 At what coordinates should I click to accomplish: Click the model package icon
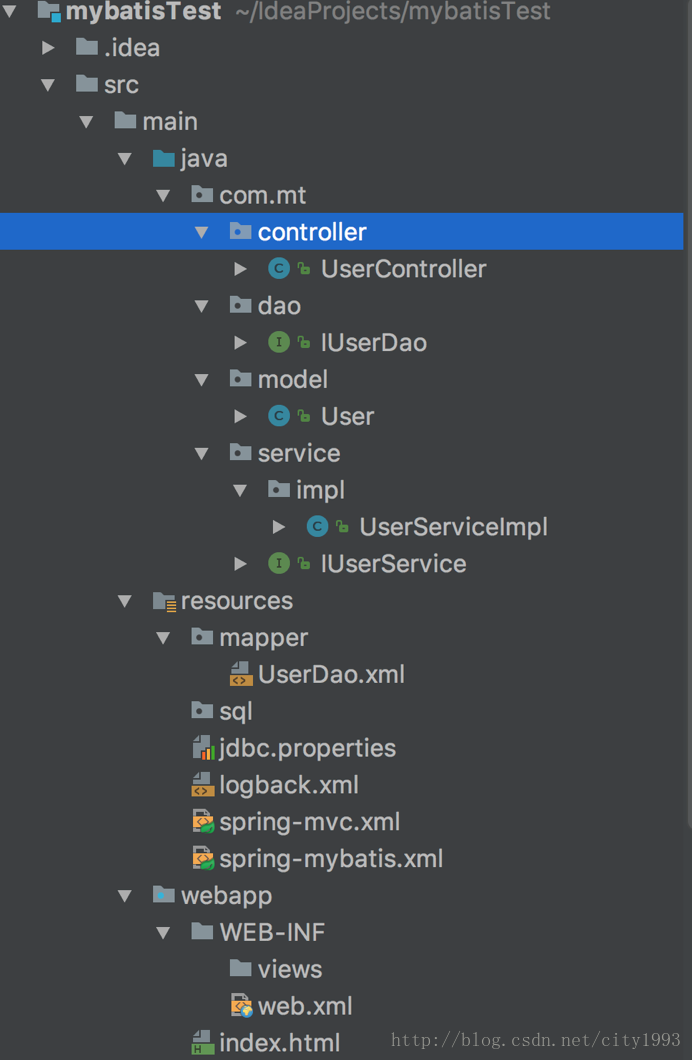click(x=241, y=379)
